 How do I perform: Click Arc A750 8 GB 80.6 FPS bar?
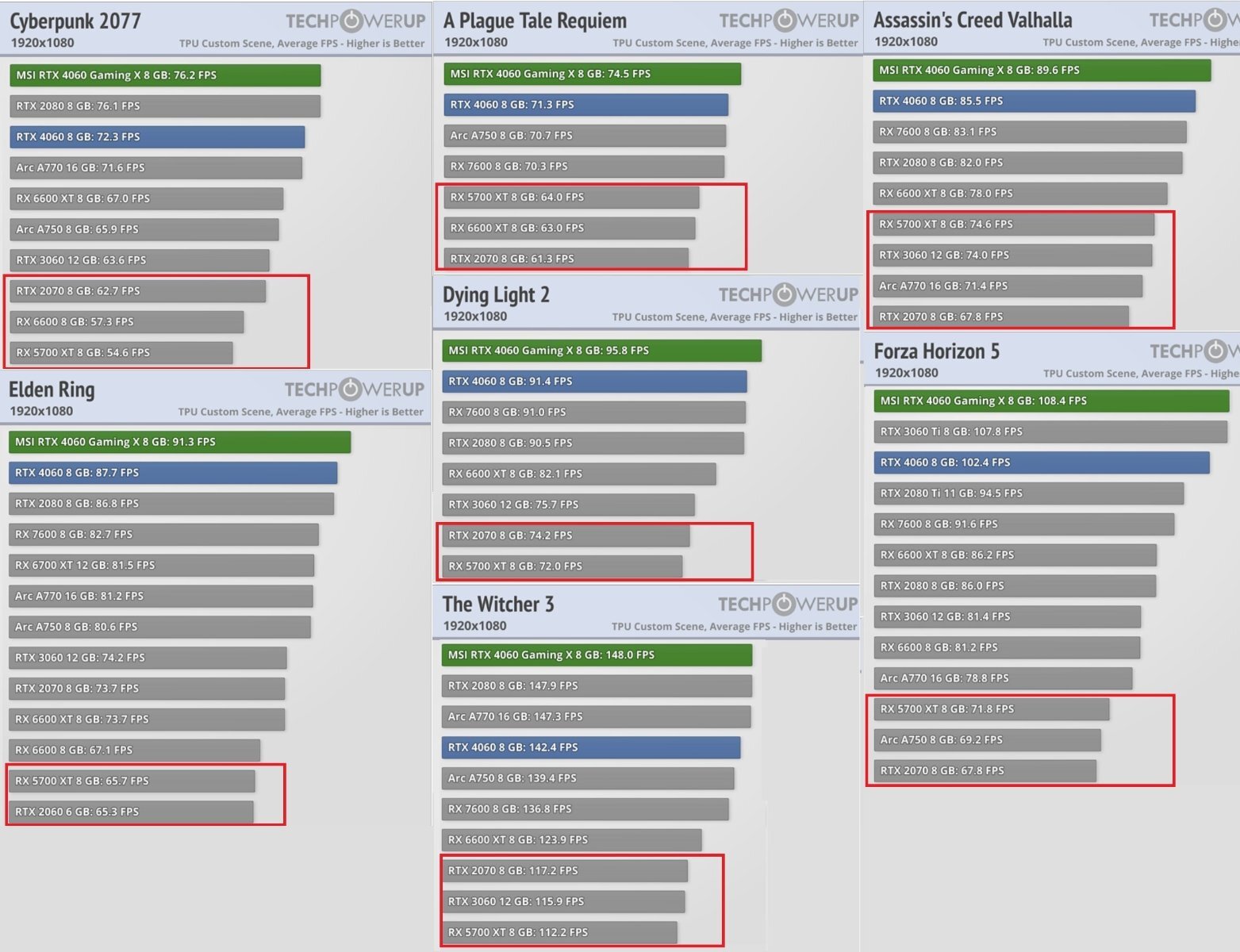(x=160, y=628)
